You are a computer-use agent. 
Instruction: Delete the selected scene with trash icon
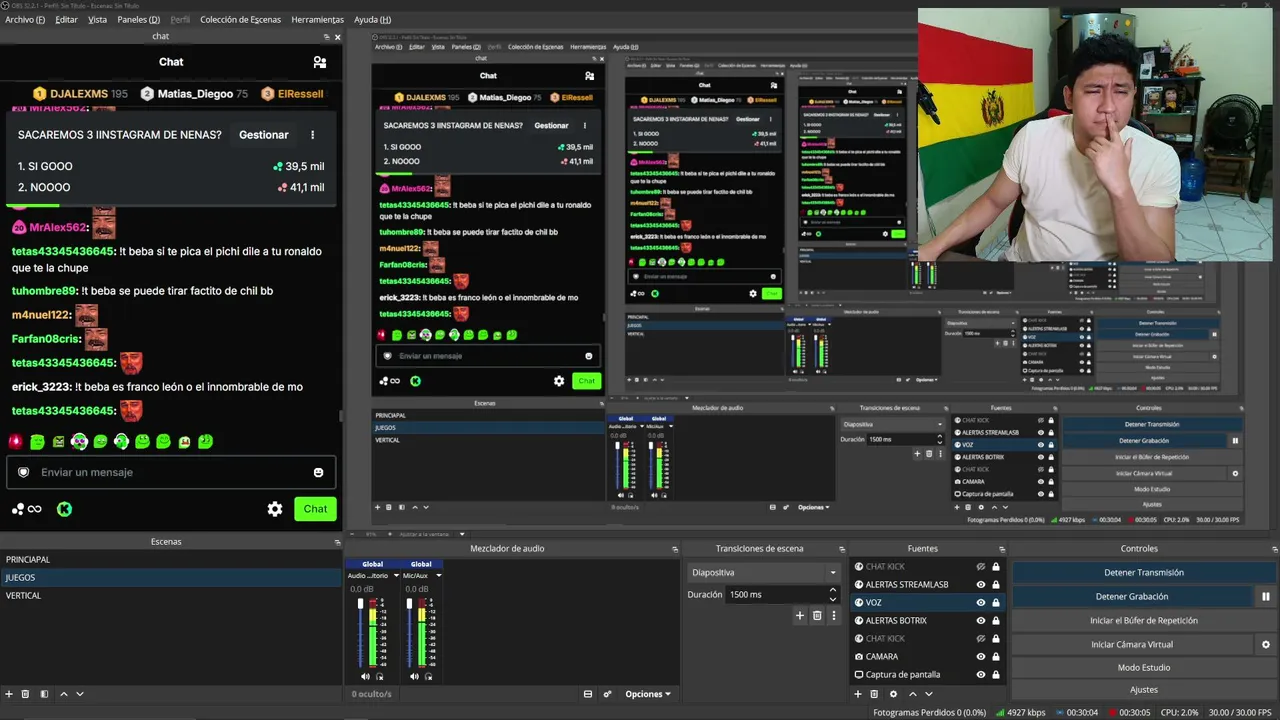(x=26, y=694)
